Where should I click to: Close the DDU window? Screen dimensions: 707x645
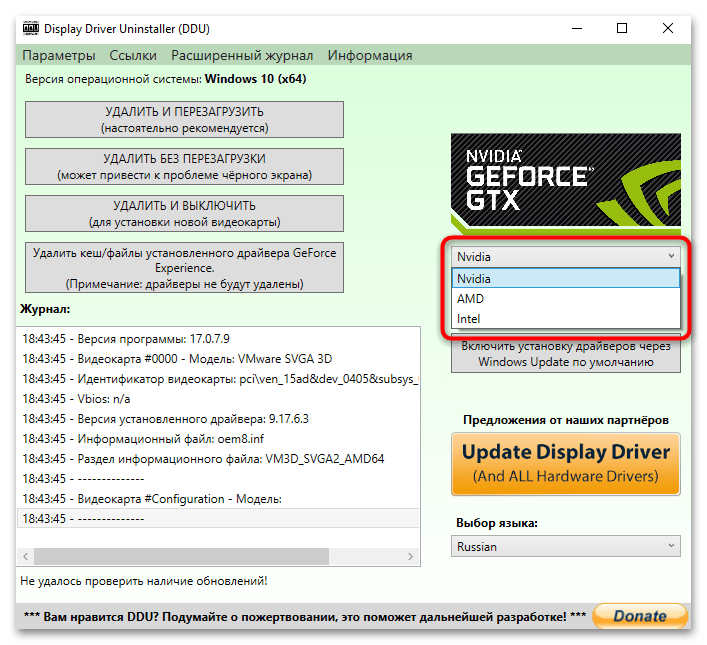click(668, 28)
